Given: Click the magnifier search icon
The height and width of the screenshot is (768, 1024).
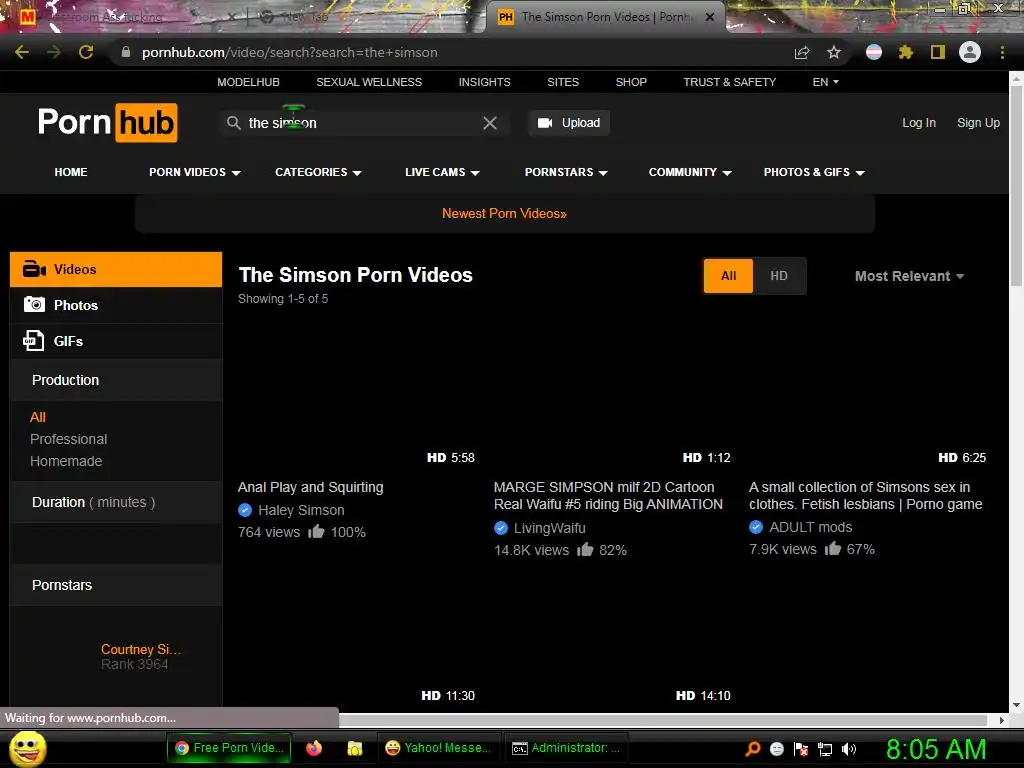Looking at the screenshot, I should coord(234,123).
